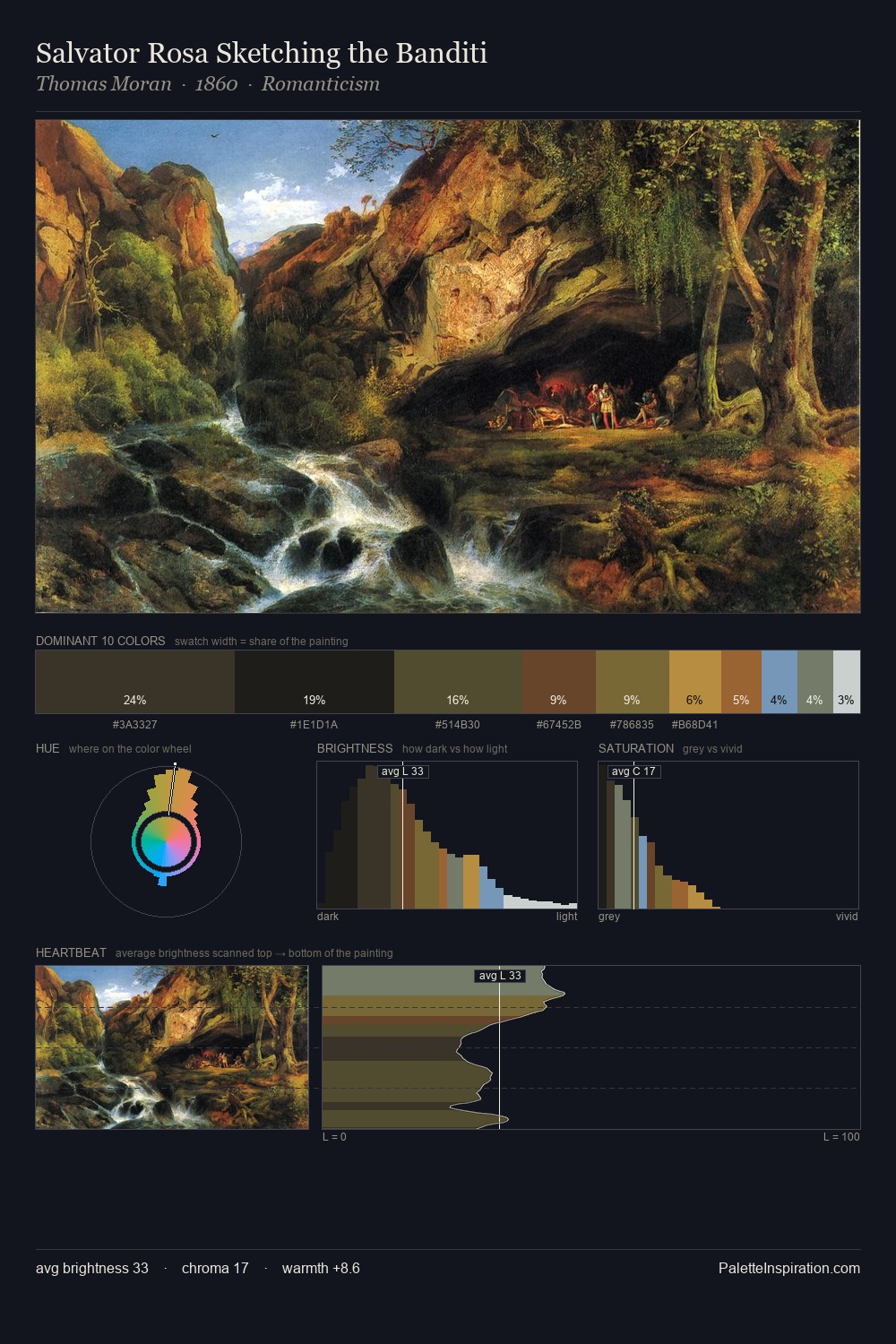896x1344 pixels.
Task: Choose the 6% golden ochre swatch
Action: coord(695,682)
